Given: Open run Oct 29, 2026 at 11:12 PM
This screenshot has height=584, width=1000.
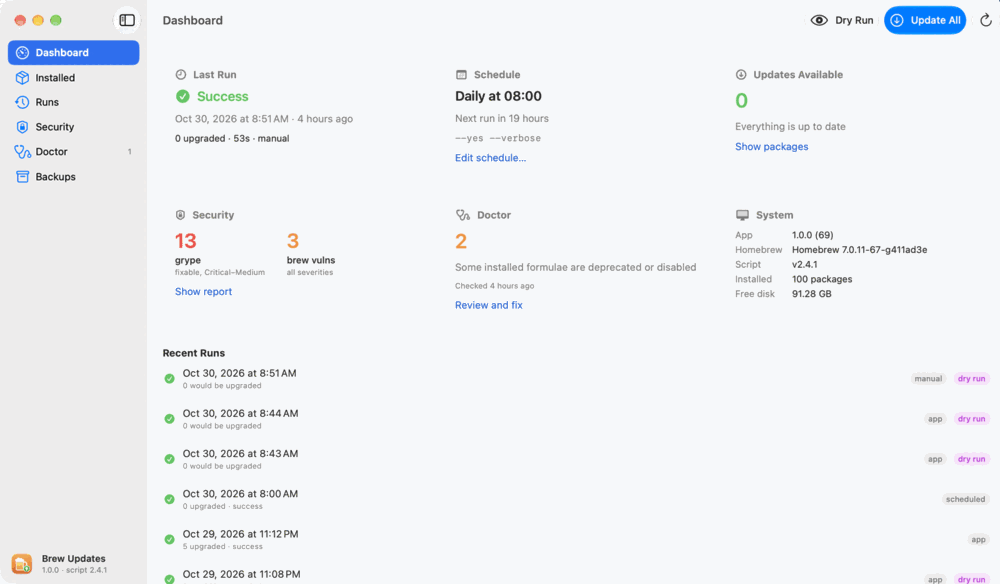Looking at the screenshot, I should (577, 539).
